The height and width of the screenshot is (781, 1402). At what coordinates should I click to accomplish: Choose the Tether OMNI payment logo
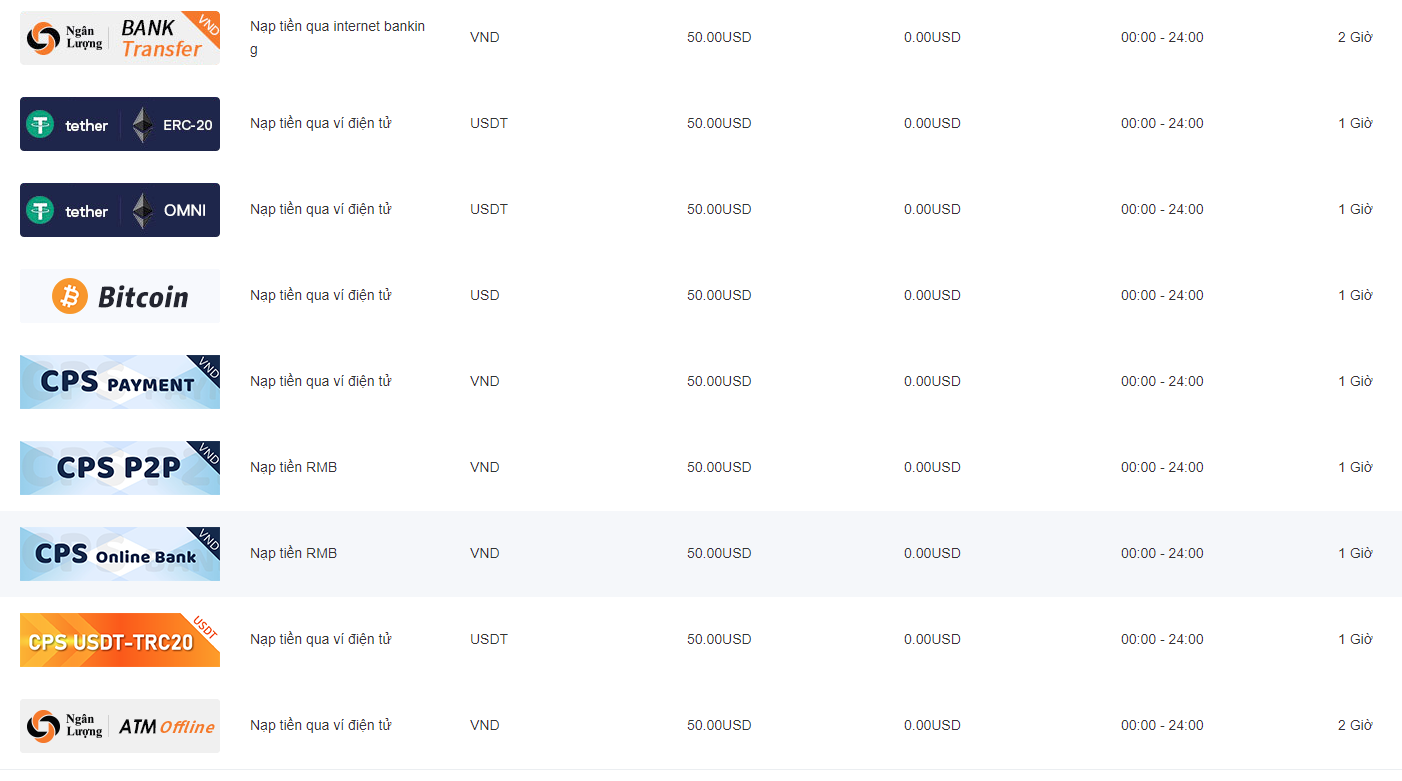pyautogui.click(x=120, y=210)
